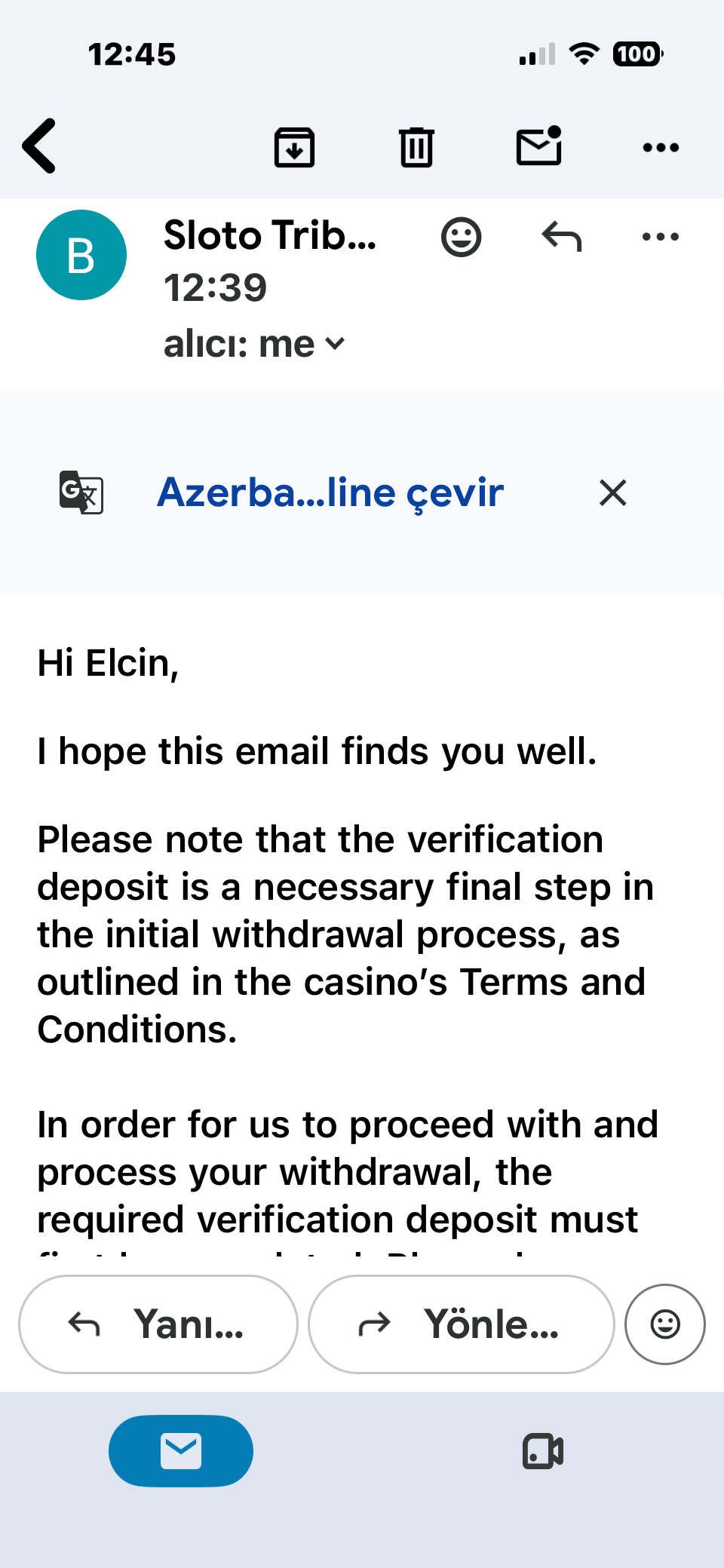
Task: Translate message via 'Azerba...line çevir' link
Action: coord(330,492)
